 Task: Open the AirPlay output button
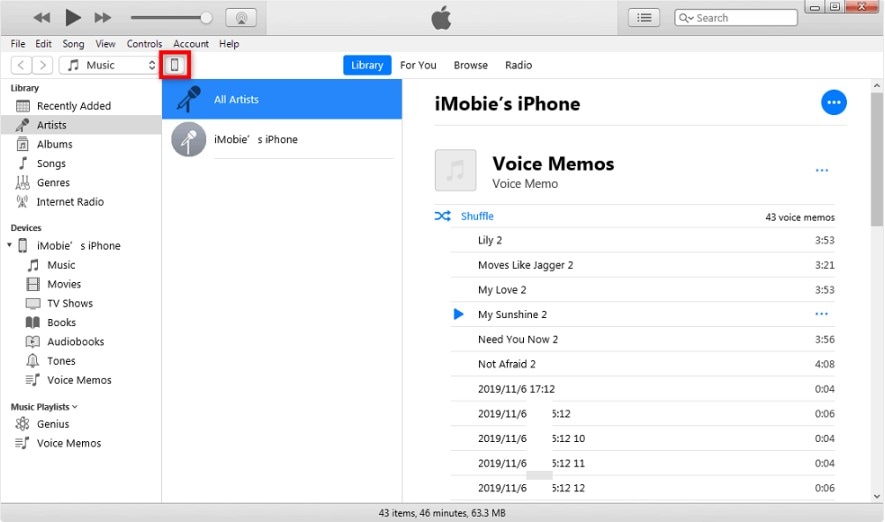pyautogui.click(x=241, y=17)
